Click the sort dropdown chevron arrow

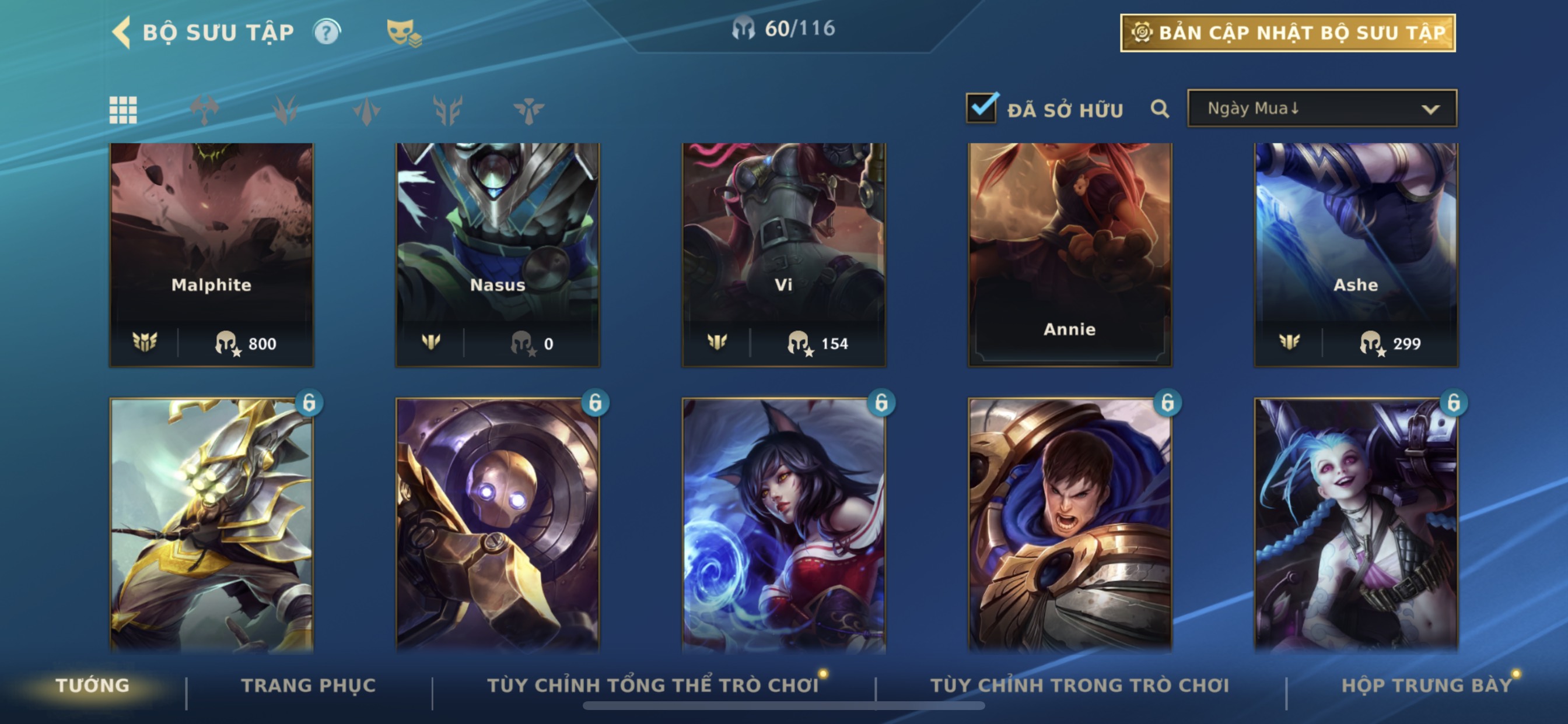click(x=1430, y=110)
